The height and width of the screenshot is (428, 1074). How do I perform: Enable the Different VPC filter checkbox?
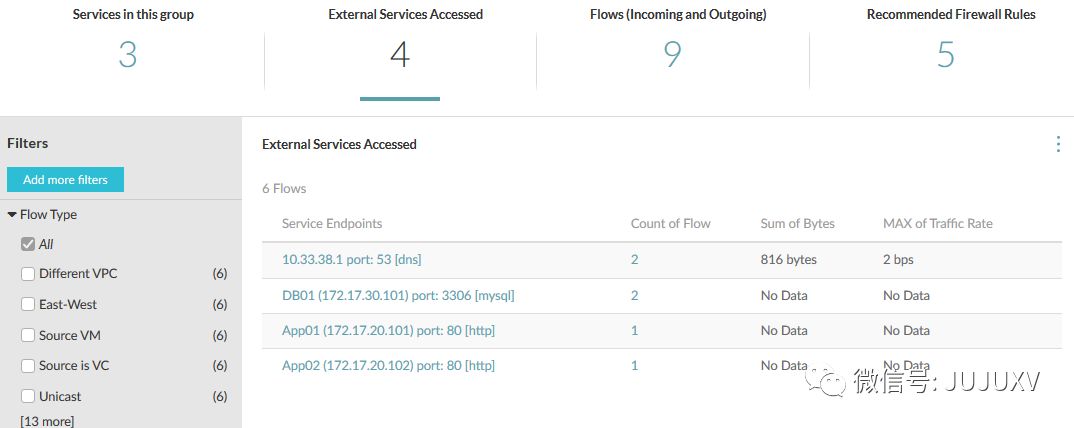(x=28, y=274)
